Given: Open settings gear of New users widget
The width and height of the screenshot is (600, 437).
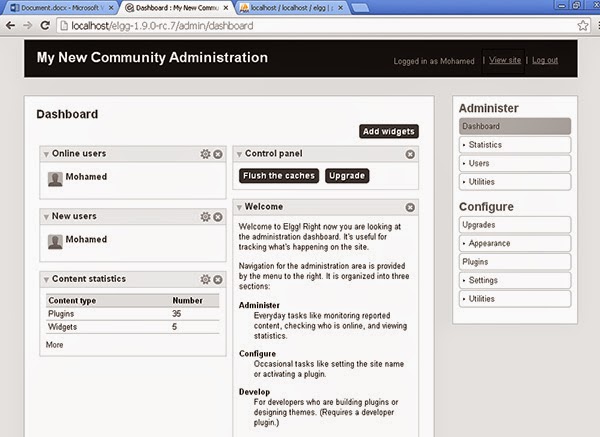Looking at the screenshot, I should click(x=205, y=217).
